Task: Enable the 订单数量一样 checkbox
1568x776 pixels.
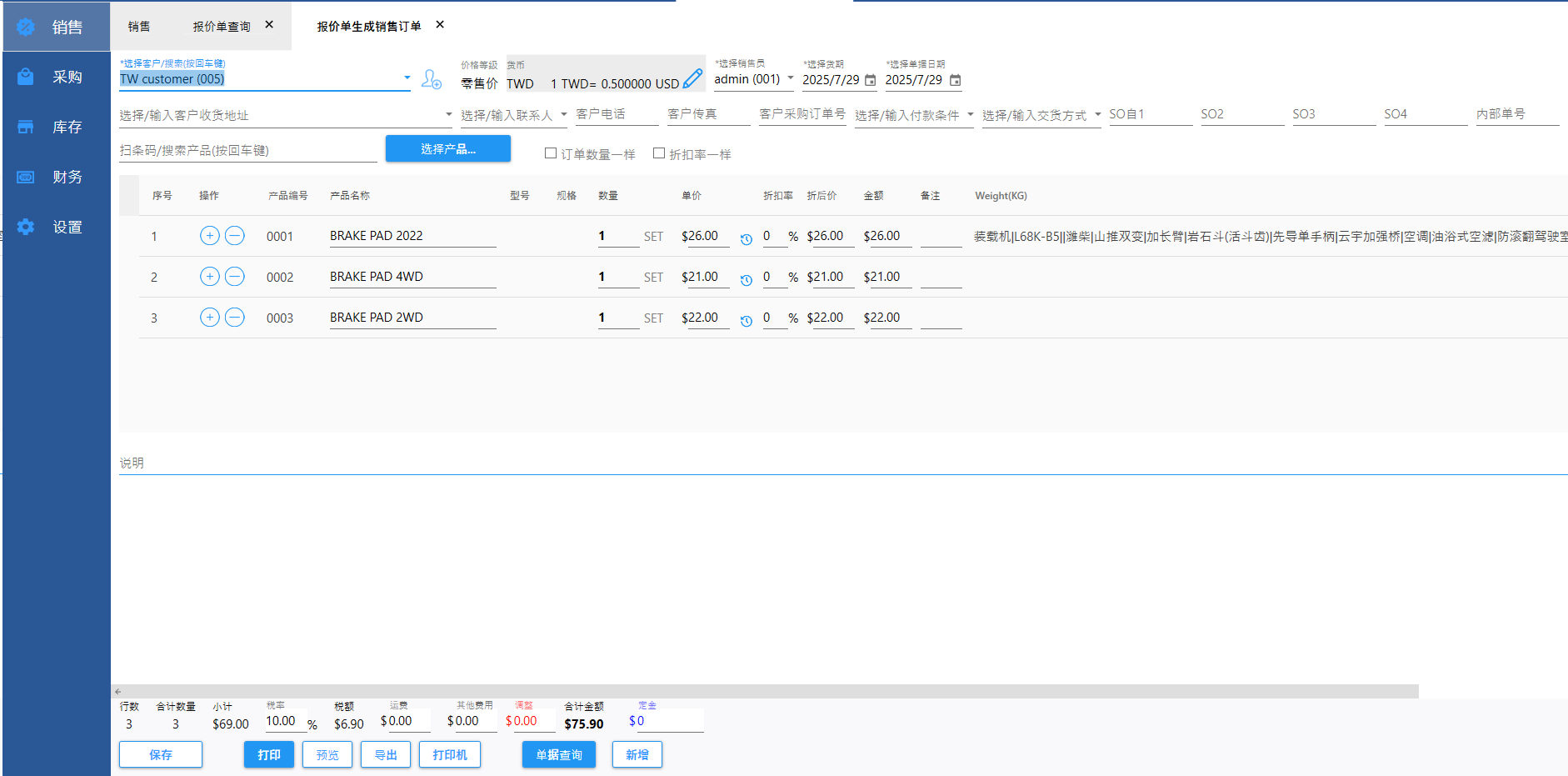Action: point(551,153)
